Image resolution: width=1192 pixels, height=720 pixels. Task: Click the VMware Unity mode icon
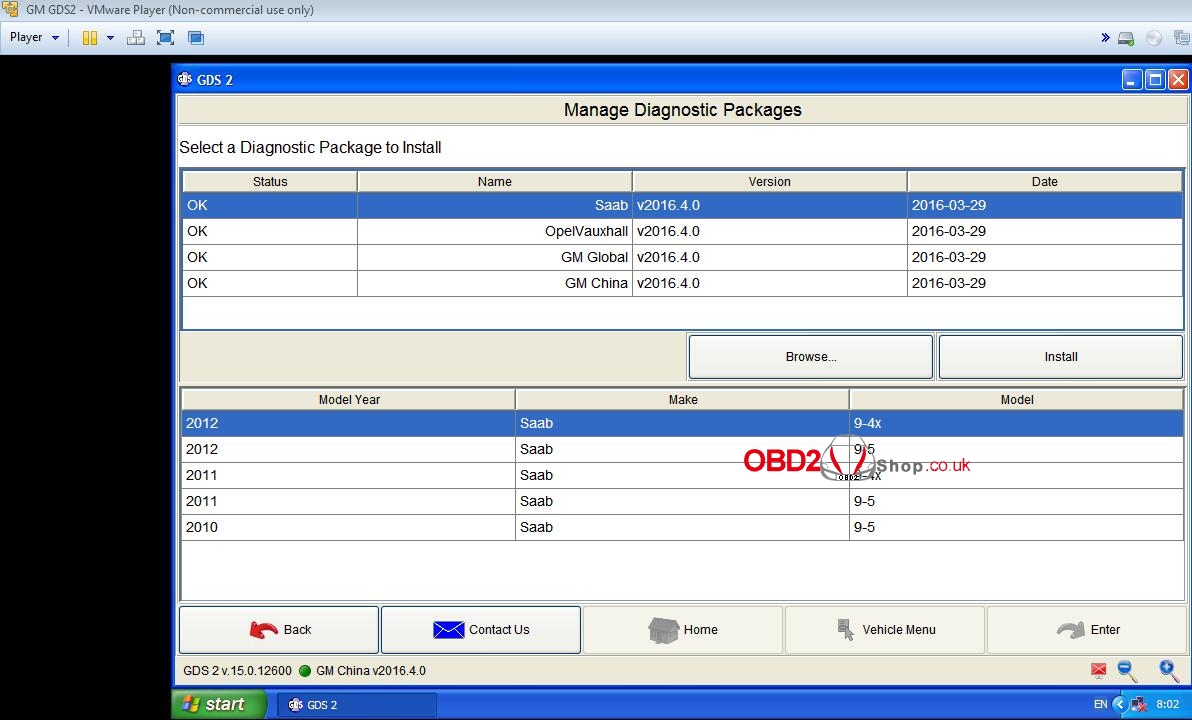point(196,38)
